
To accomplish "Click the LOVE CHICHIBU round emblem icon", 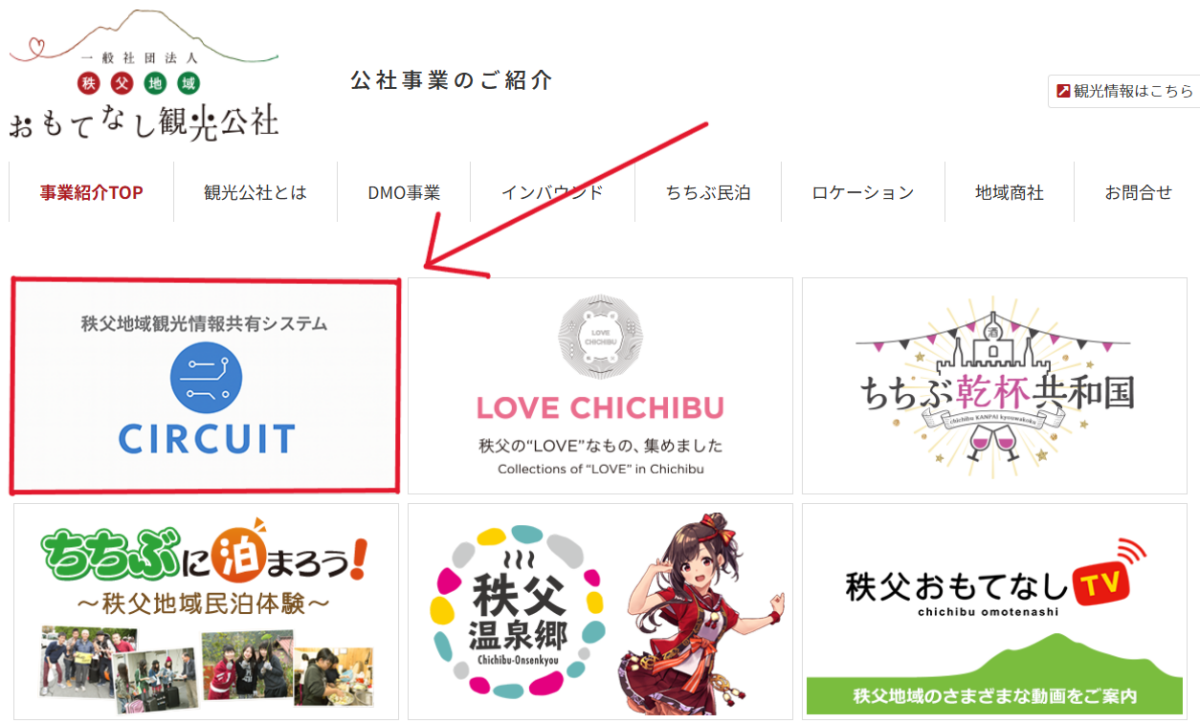I will (x=600, y=338).
